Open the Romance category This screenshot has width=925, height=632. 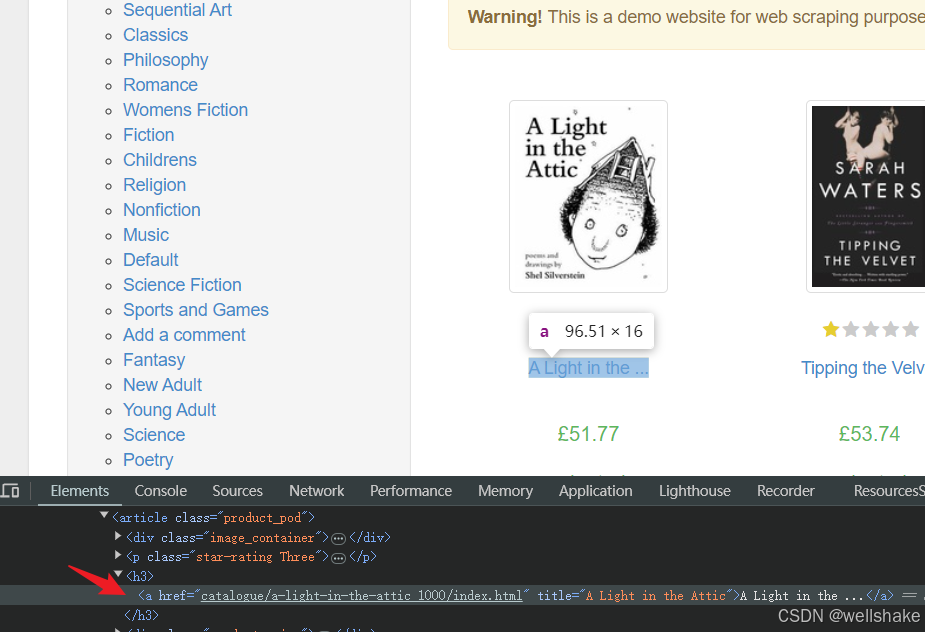[160, 85]
